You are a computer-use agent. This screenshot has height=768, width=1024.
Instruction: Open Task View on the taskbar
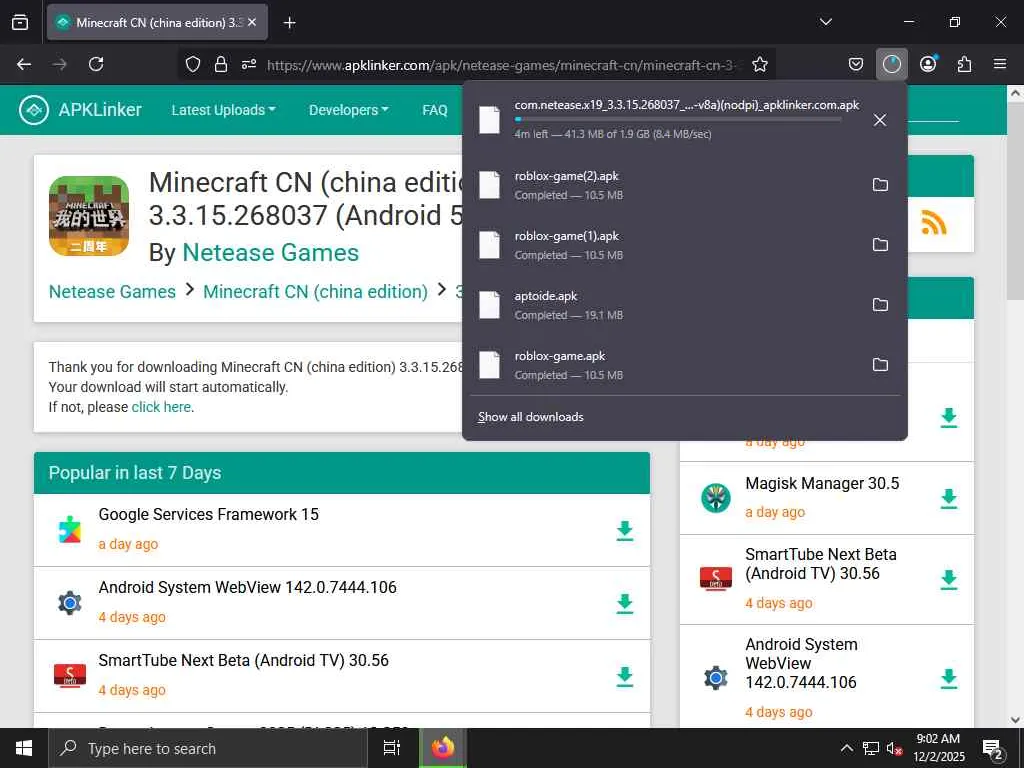392,748
